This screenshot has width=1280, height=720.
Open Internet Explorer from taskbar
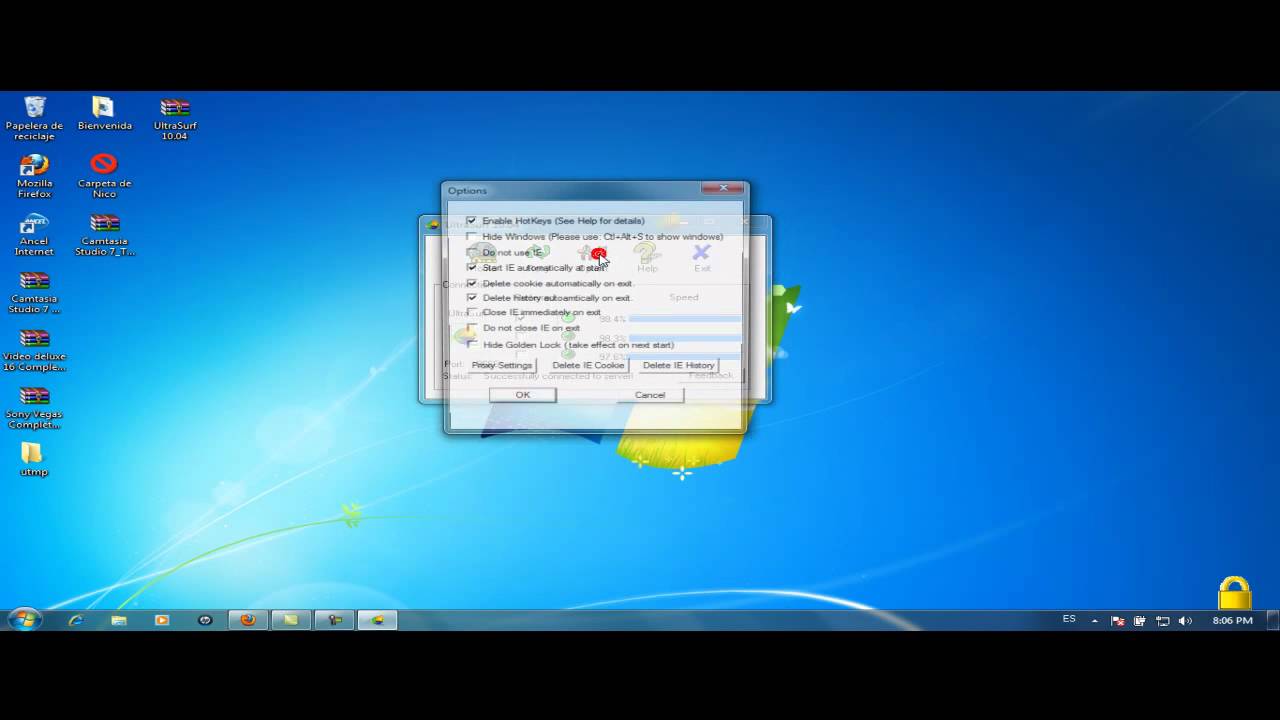[75, 620]
